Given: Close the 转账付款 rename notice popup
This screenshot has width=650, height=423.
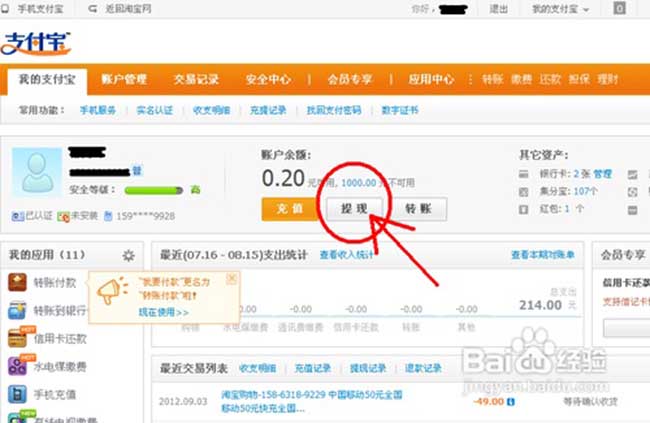Looking at the screenshot, I should (x=232, y=279).
